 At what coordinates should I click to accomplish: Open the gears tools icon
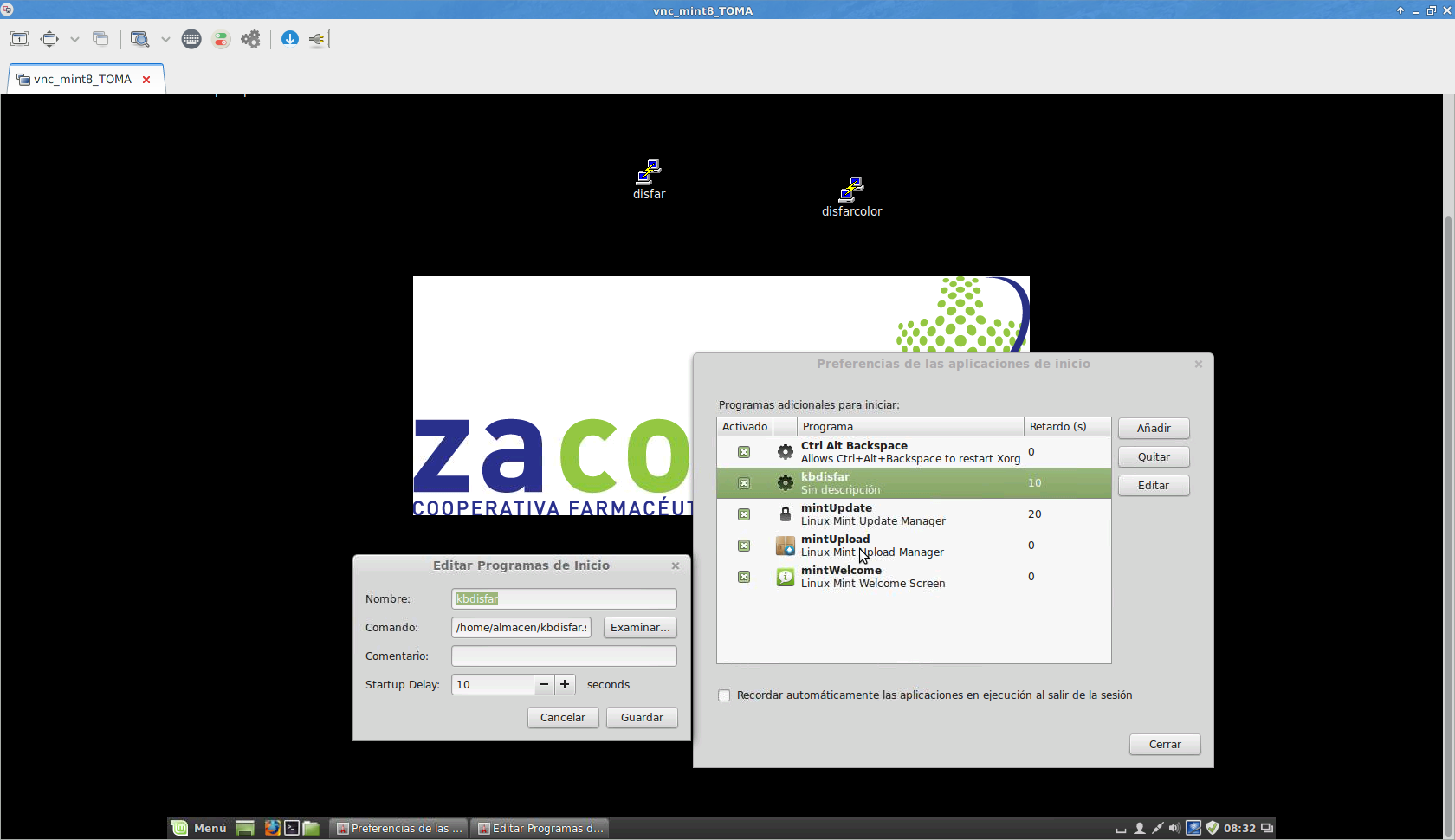[x=250, y=39]
